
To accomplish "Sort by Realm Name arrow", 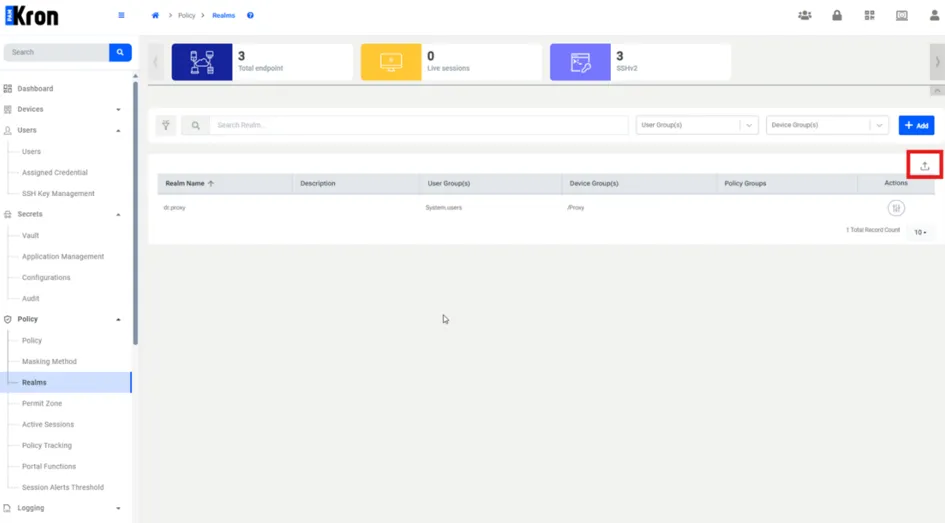I will point(211,184).
